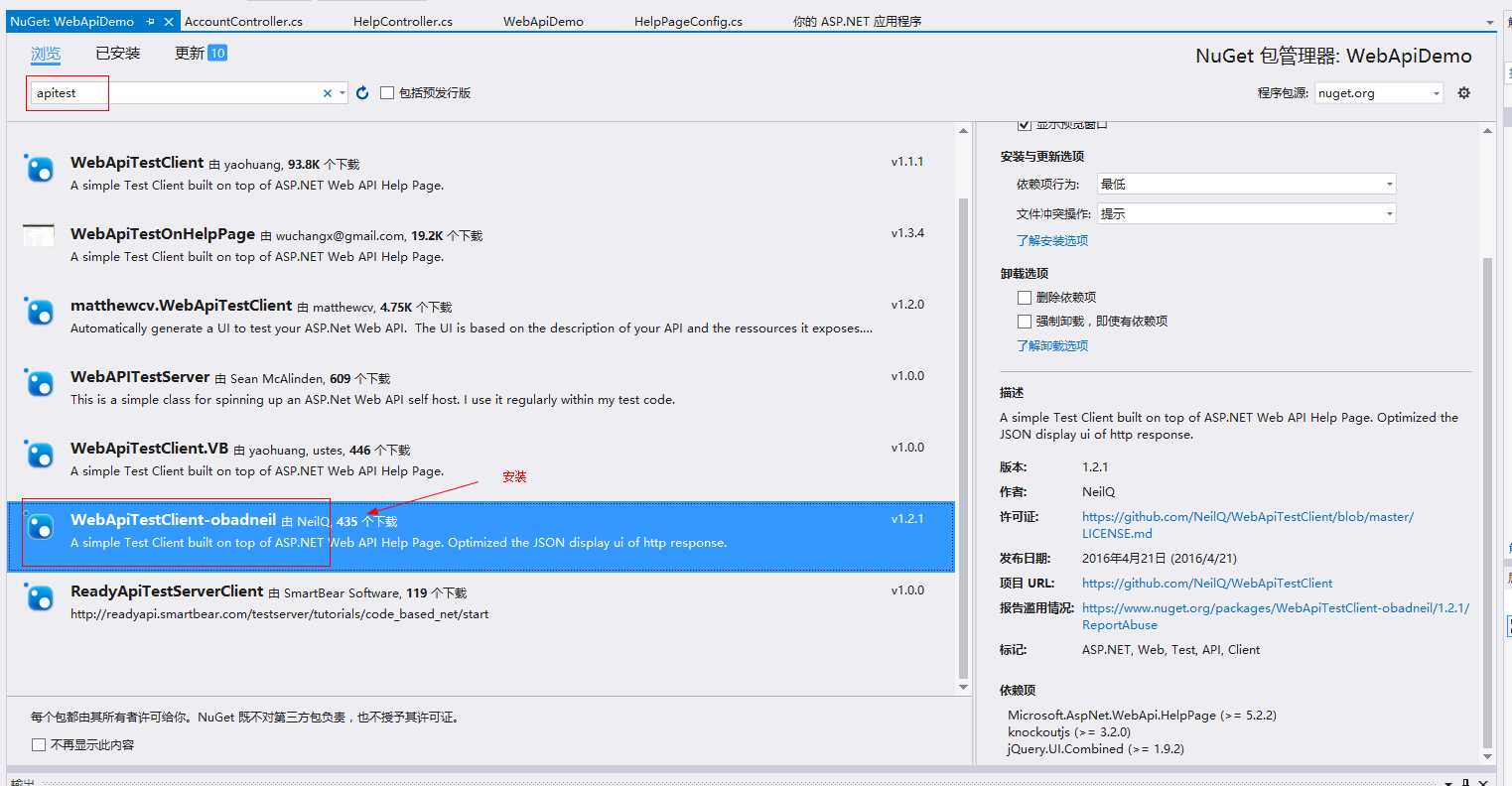Click the 更新 count badge 10
Screen dimensions: 1512x786
tap(217, 54)
